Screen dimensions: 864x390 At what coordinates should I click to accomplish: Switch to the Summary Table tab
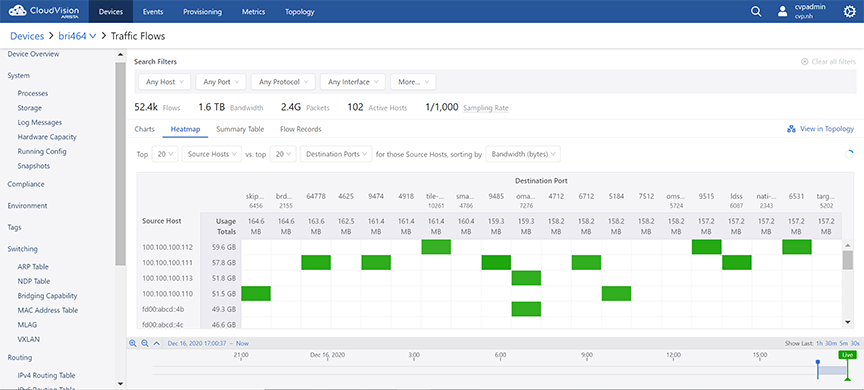[240, 129]
